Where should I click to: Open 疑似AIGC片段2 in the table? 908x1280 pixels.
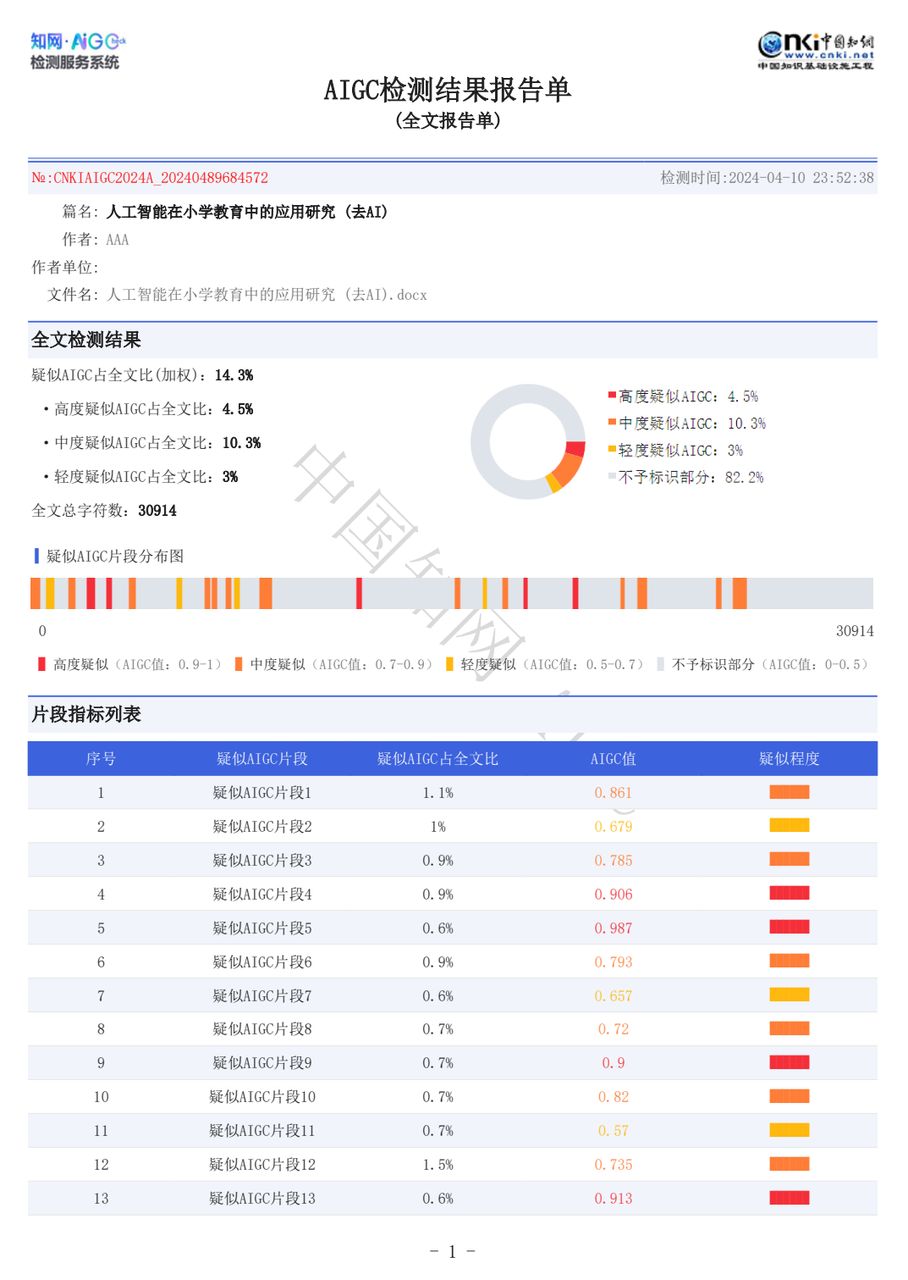[x=262, y=827]
